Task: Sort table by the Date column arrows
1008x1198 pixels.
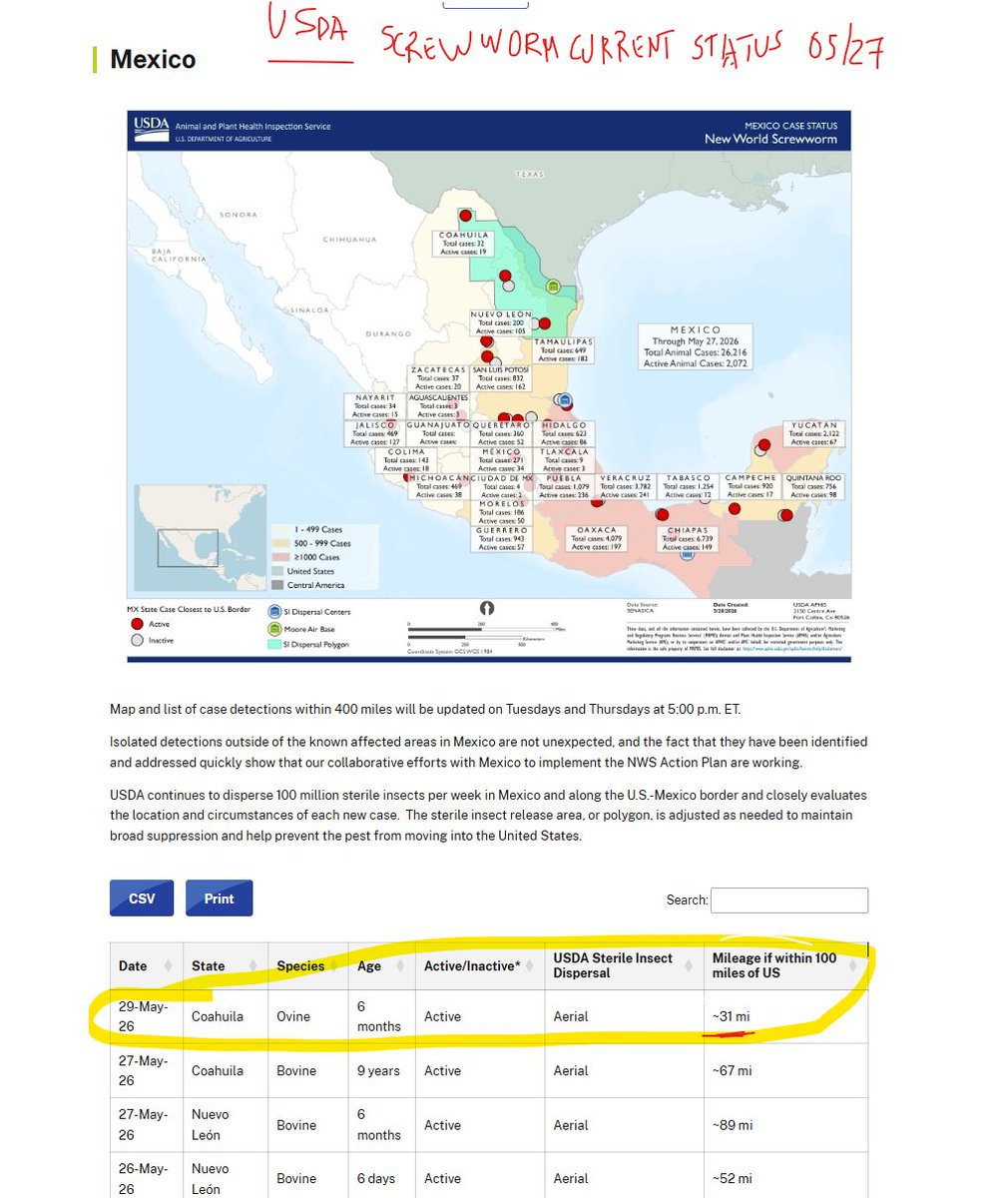Action: coord(169,965)
